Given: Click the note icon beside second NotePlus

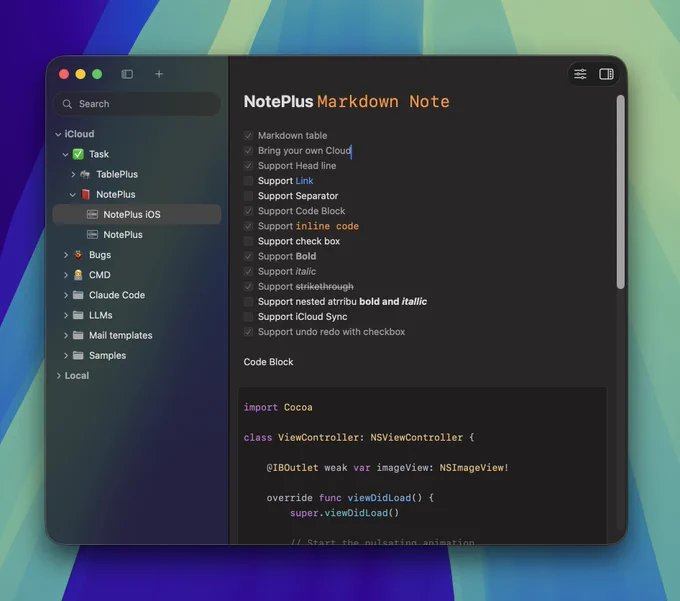Looking at the screenshot, I should point(92,235).
